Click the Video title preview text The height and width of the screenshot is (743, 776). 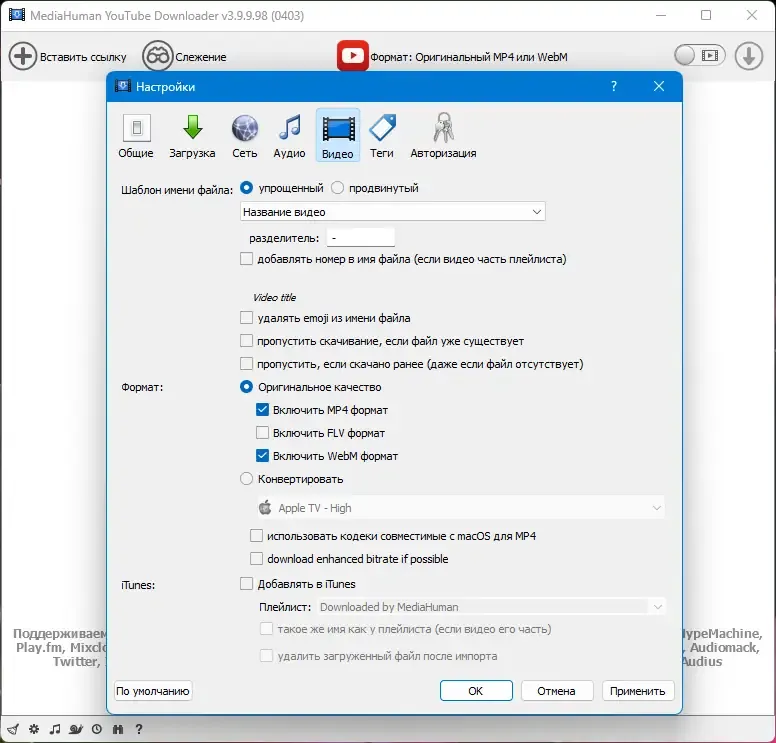[275, 297]
